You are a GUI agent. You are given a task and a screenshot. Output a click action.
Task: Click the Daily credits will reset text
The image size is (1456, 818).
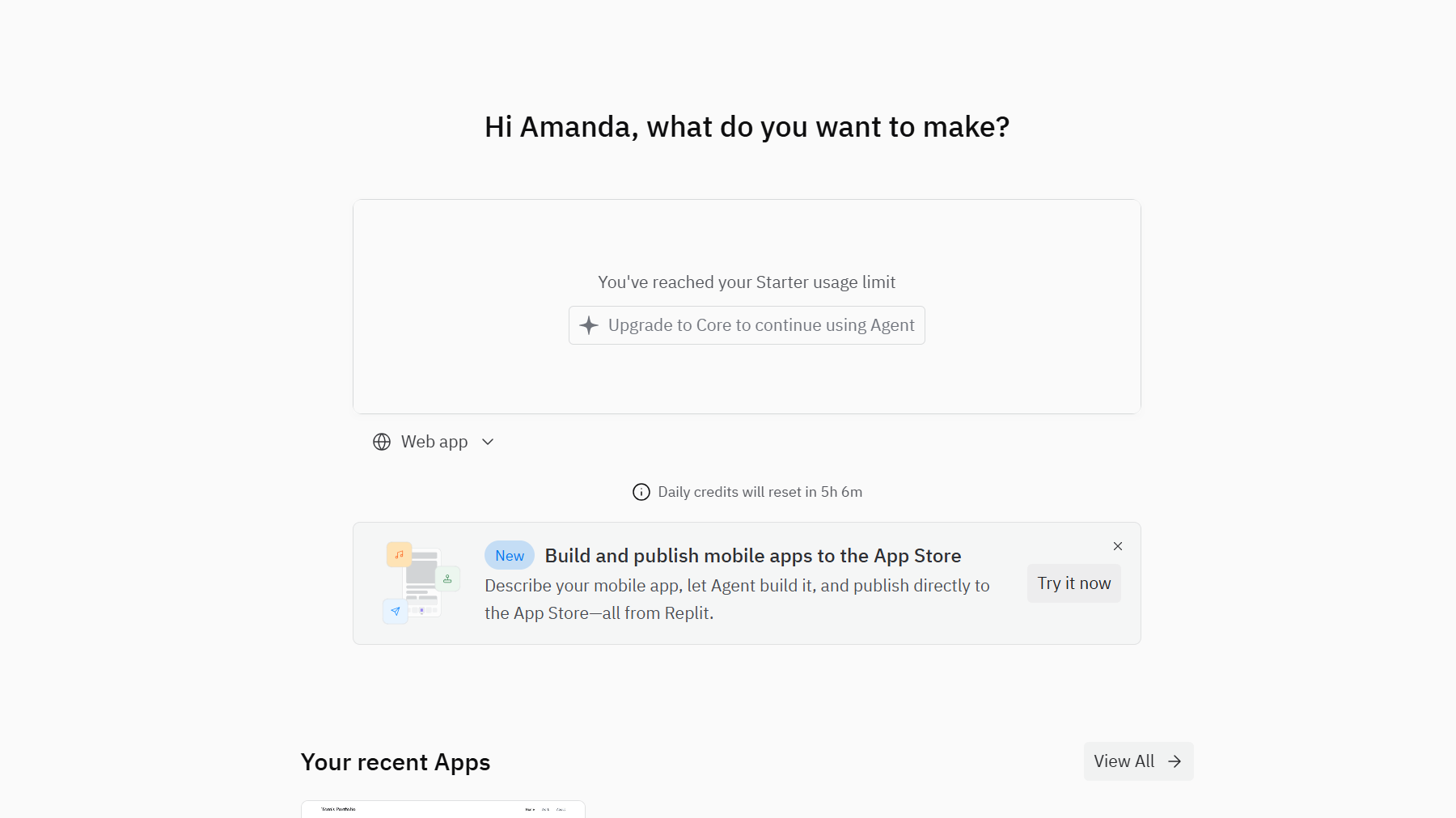coord(760,492)
